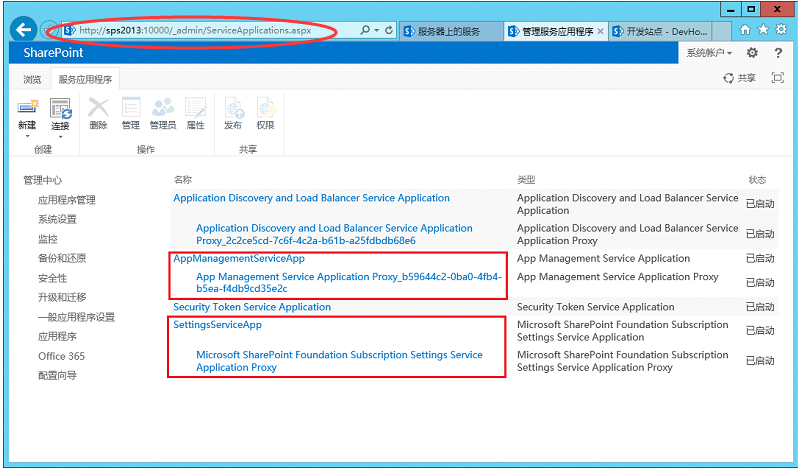The height and width of the screenshot is (469, 798).
Task: Open Load Balancer Proxy_2c2ce5cd link
Action: coord(334,234)
